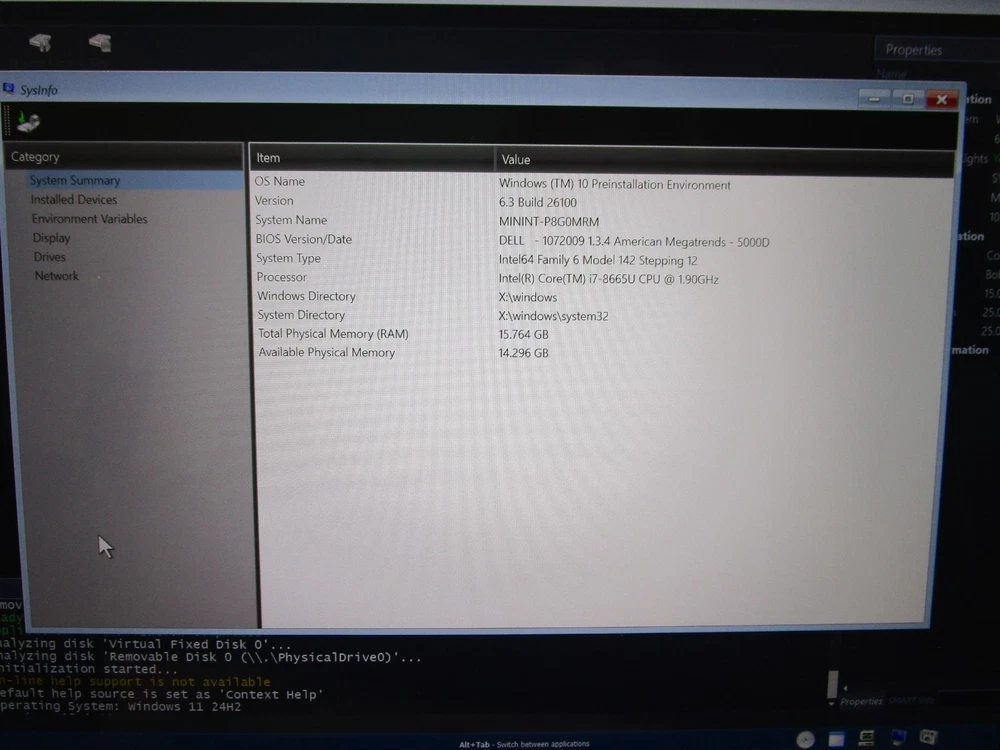Select System Summary category
This screenshot has width=1000, height=750.
click(75, 181)
